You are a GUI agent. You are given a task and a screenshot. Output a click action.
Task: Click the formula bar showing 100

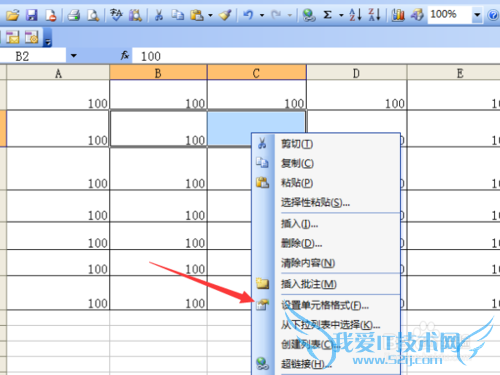click(316, 56)
